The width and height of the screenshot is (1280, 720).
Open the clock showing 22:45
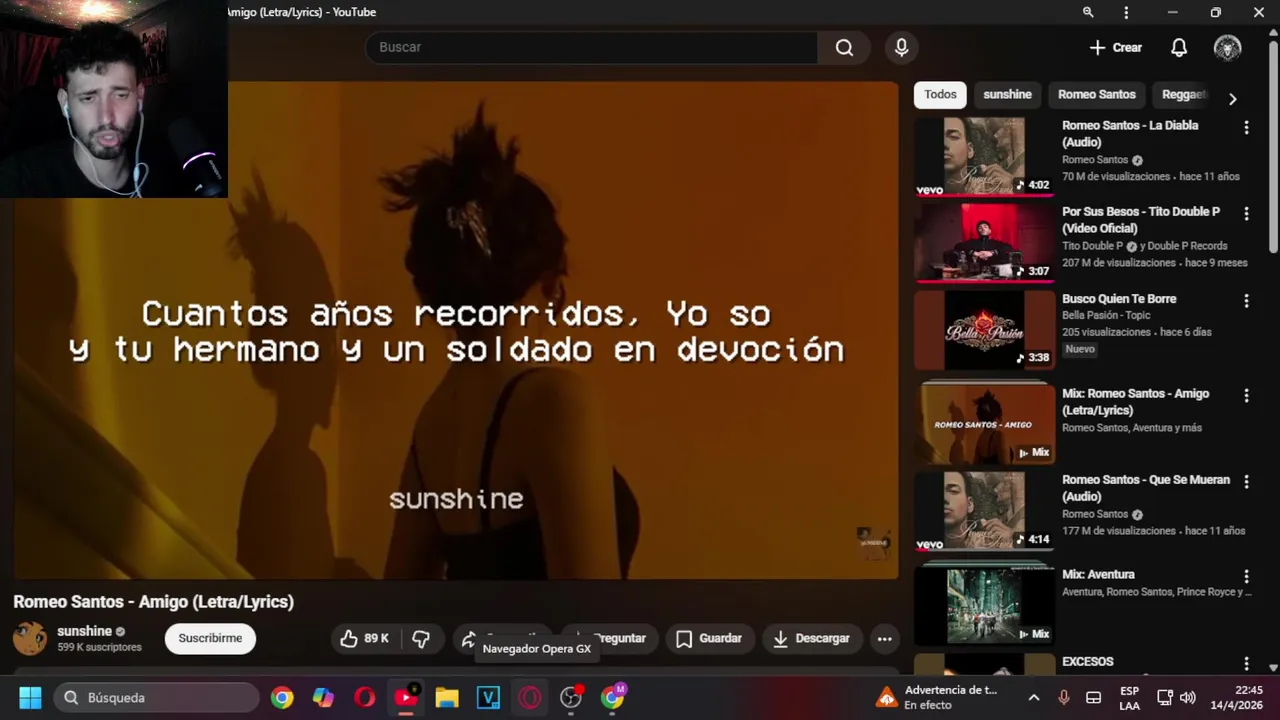[1237, 697]
